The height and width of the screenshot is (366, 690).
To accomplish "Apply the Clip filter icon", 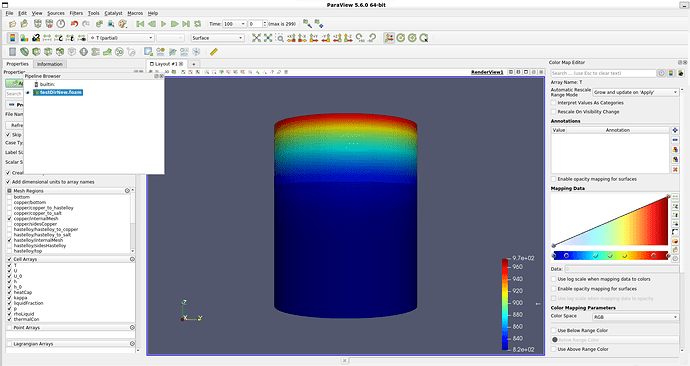I will [x=36, y=52].
